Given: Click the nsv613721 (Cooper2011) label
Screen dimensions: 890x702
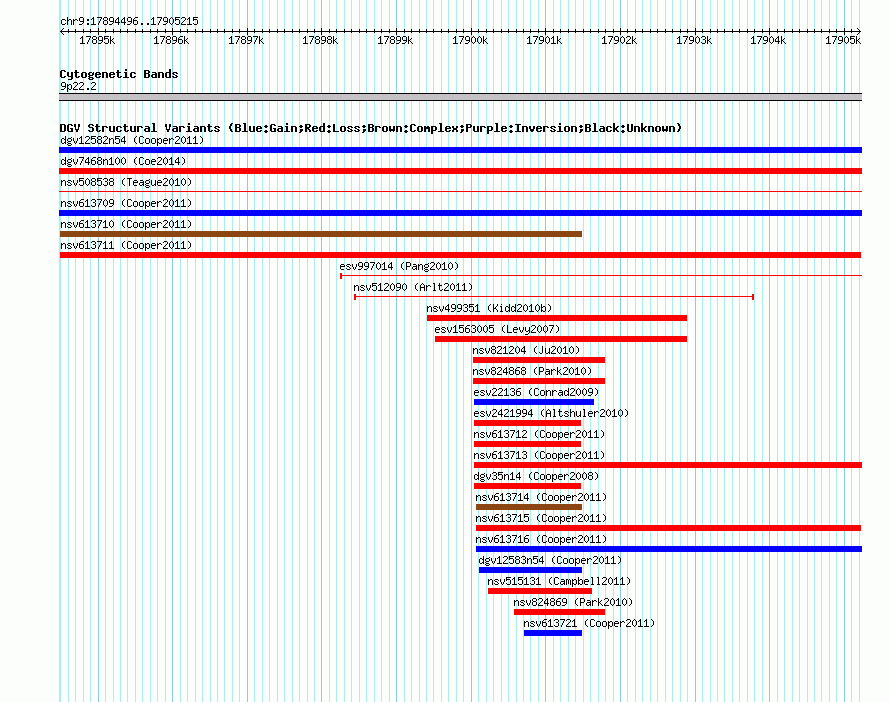Looking at the screenshot, I should (x=589, y=623).
